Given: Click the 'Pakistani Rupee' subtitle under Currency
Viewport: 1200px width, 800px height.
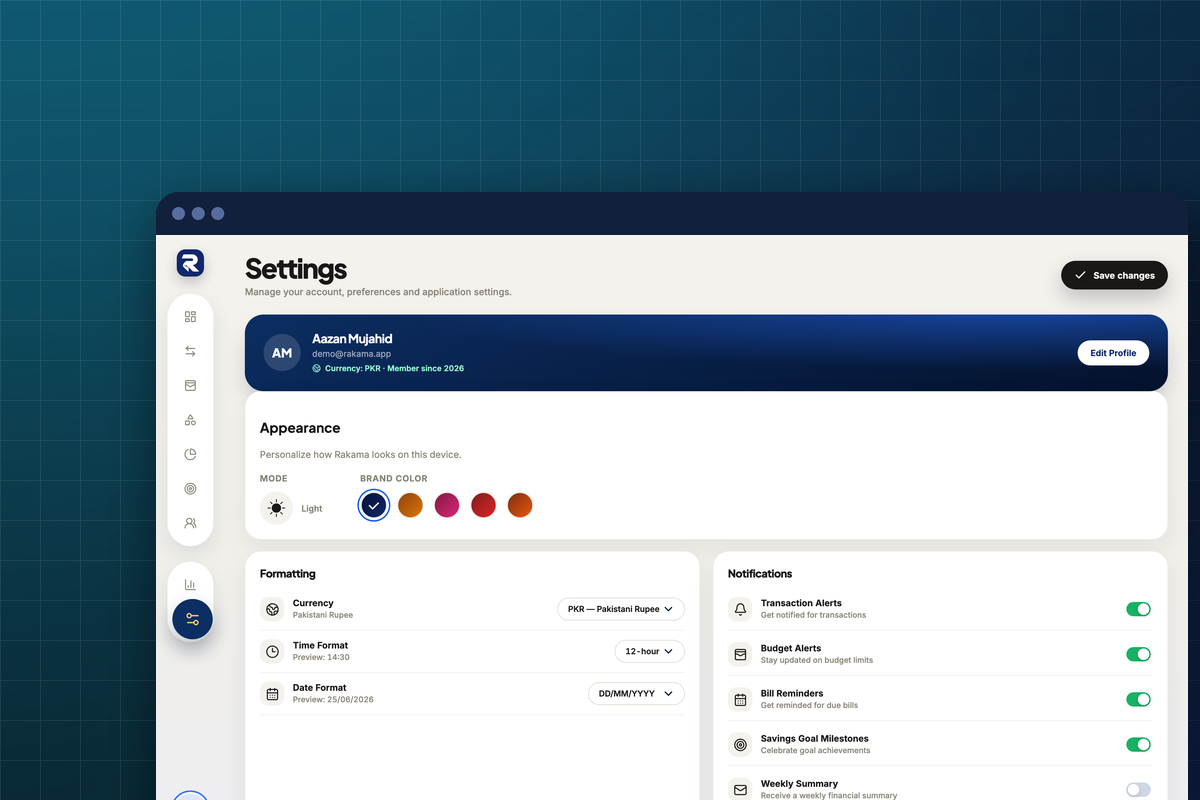Looking at the screenshot, I should pyautogui.click(x=323, y=615).
